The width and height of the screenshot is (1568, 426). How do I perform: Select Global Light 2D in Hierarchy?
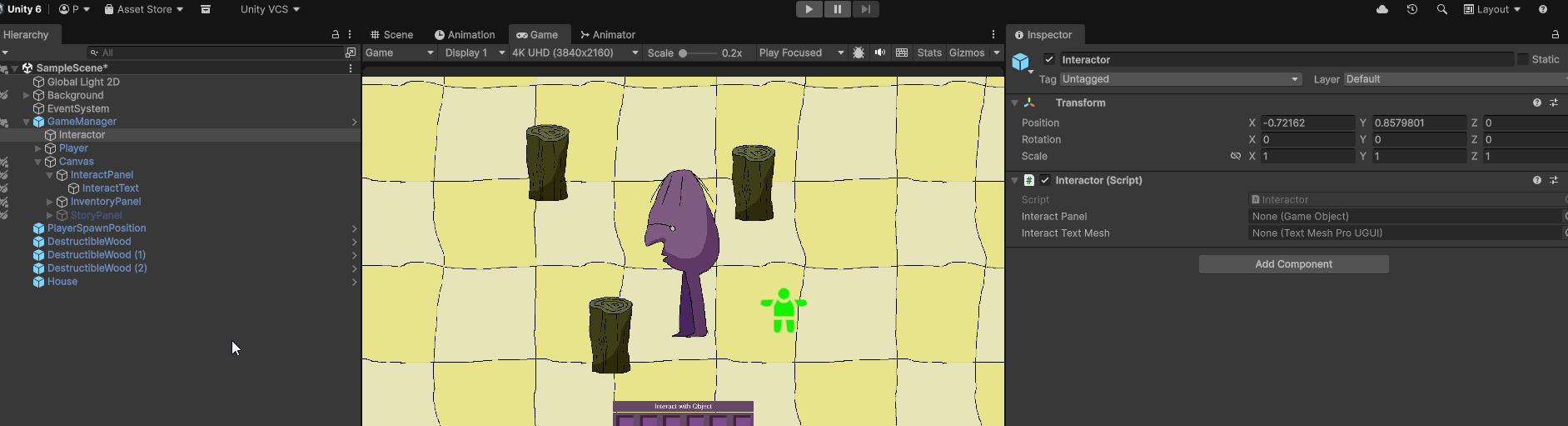point(83,82)
